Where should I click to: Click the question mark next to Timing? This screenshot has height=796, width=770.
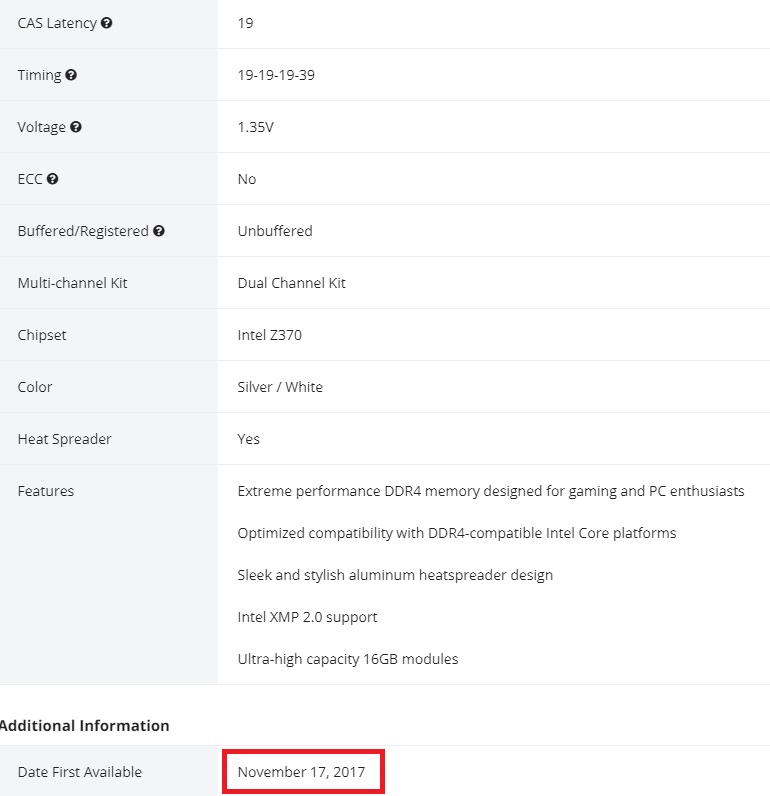[x=71, y=75]
